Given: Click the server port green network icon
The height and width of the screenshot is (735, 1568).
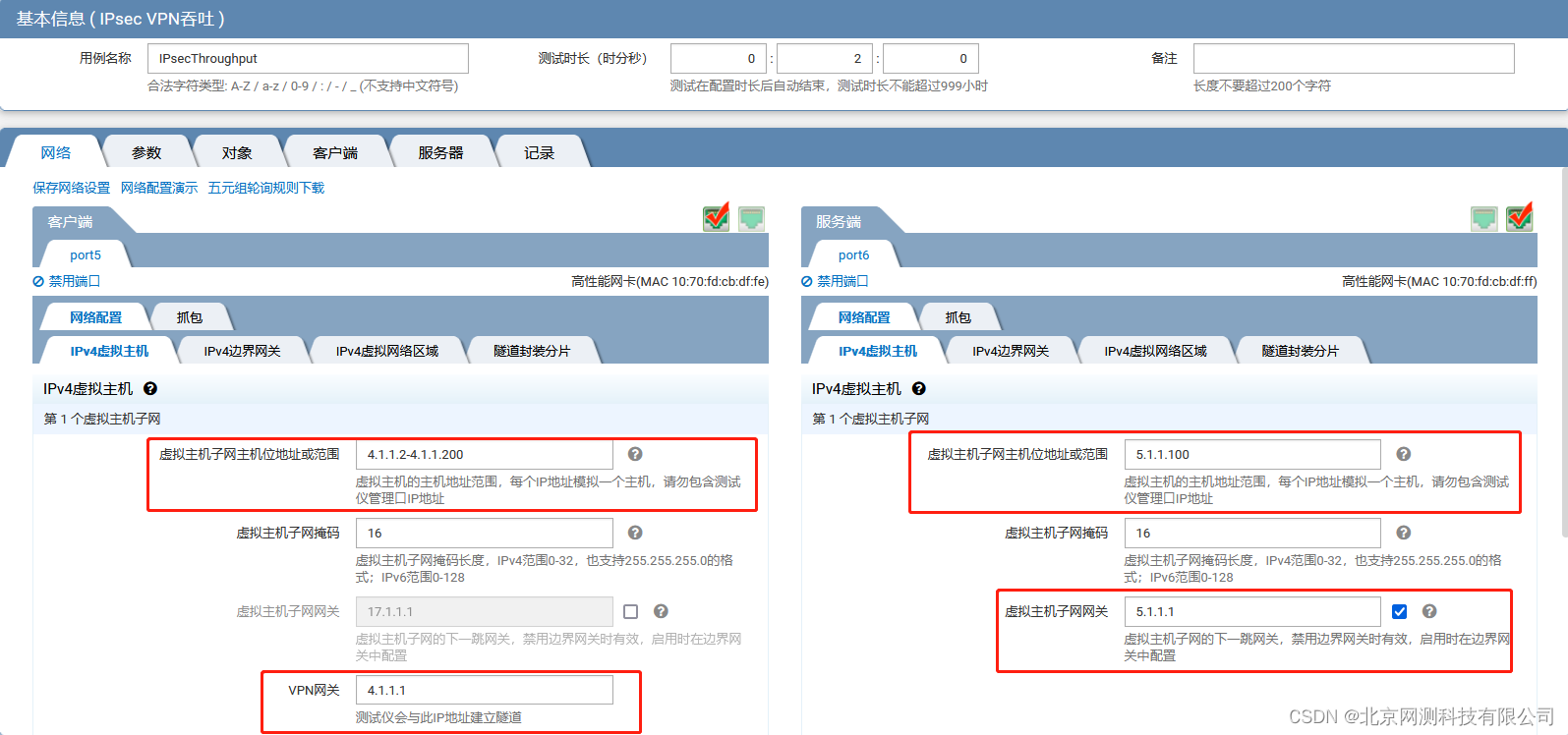Looking at the screenshot, I should (1484, 218).
